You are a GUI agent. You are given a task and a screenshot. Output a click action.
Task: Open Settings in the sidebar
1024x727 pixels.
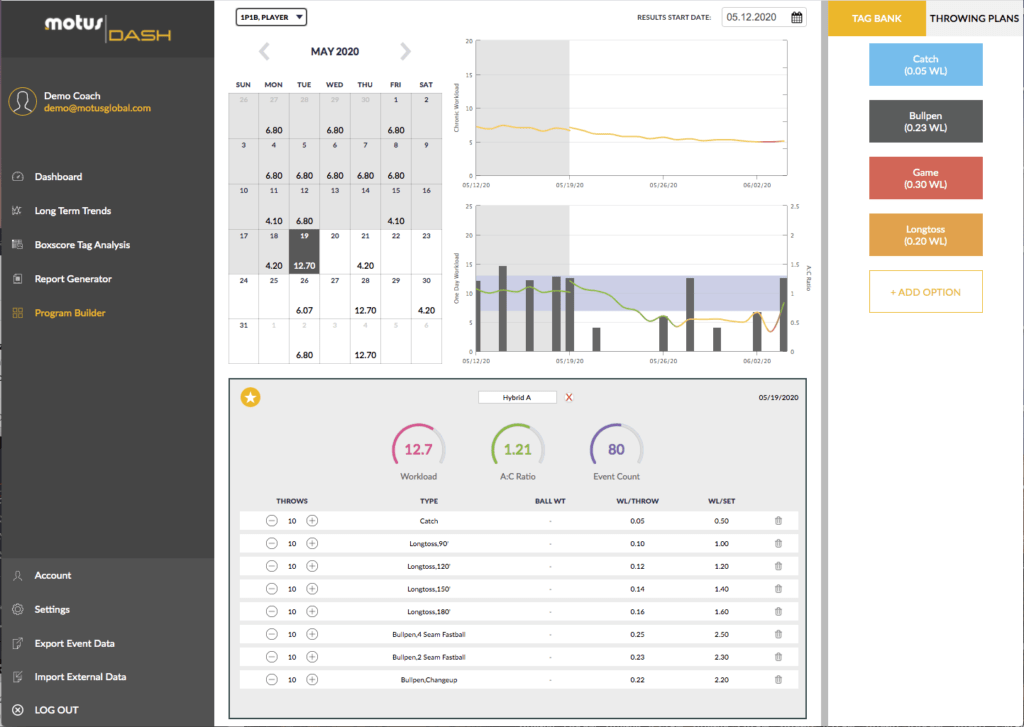tap(52, 609)
